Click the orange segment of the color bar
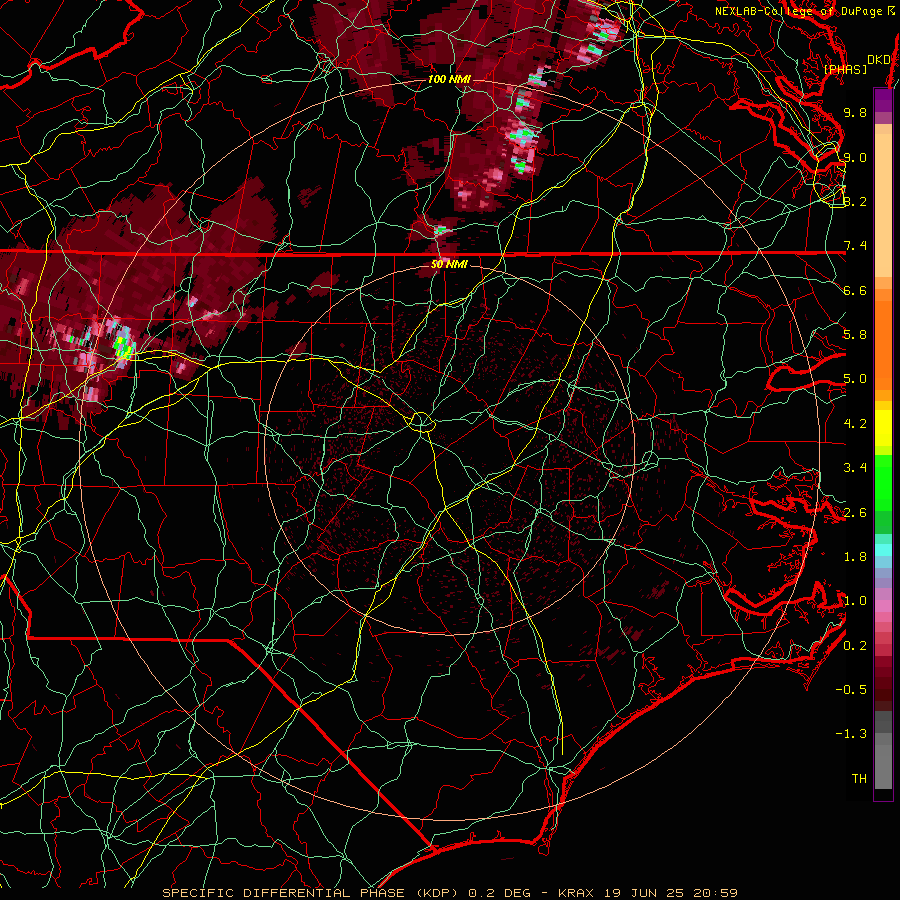 tap(883, 340)
